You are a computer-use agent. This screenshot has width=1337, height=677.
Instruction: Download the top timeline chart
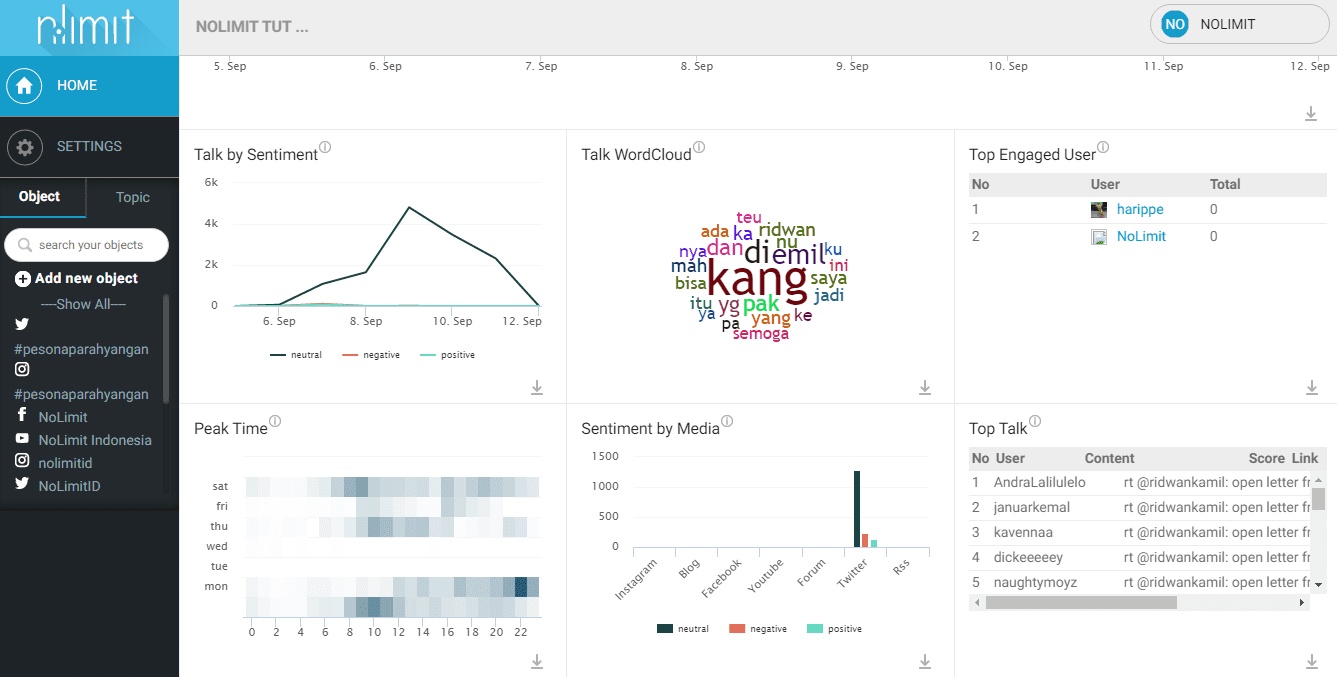pyautogui.click(x=1311, y=114)
